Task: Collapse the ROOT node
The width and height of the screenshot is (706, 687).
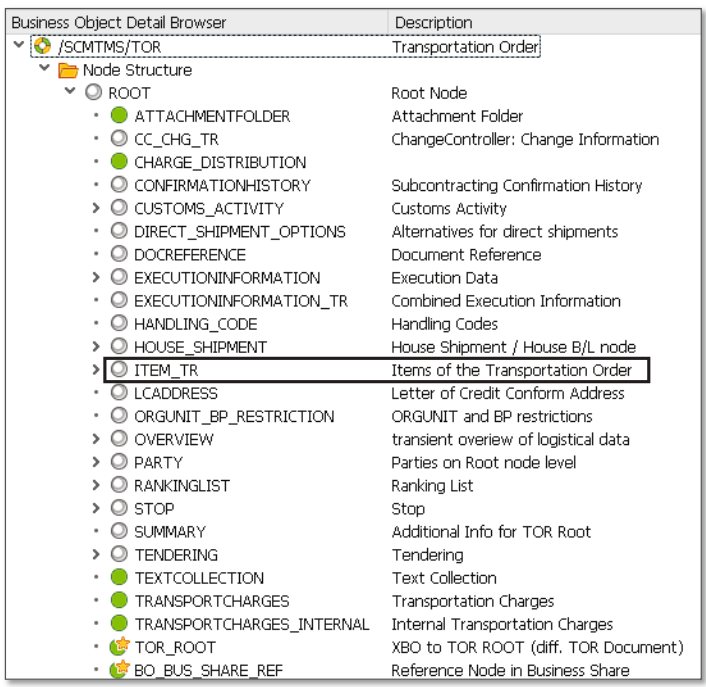Action: [70, 93]
